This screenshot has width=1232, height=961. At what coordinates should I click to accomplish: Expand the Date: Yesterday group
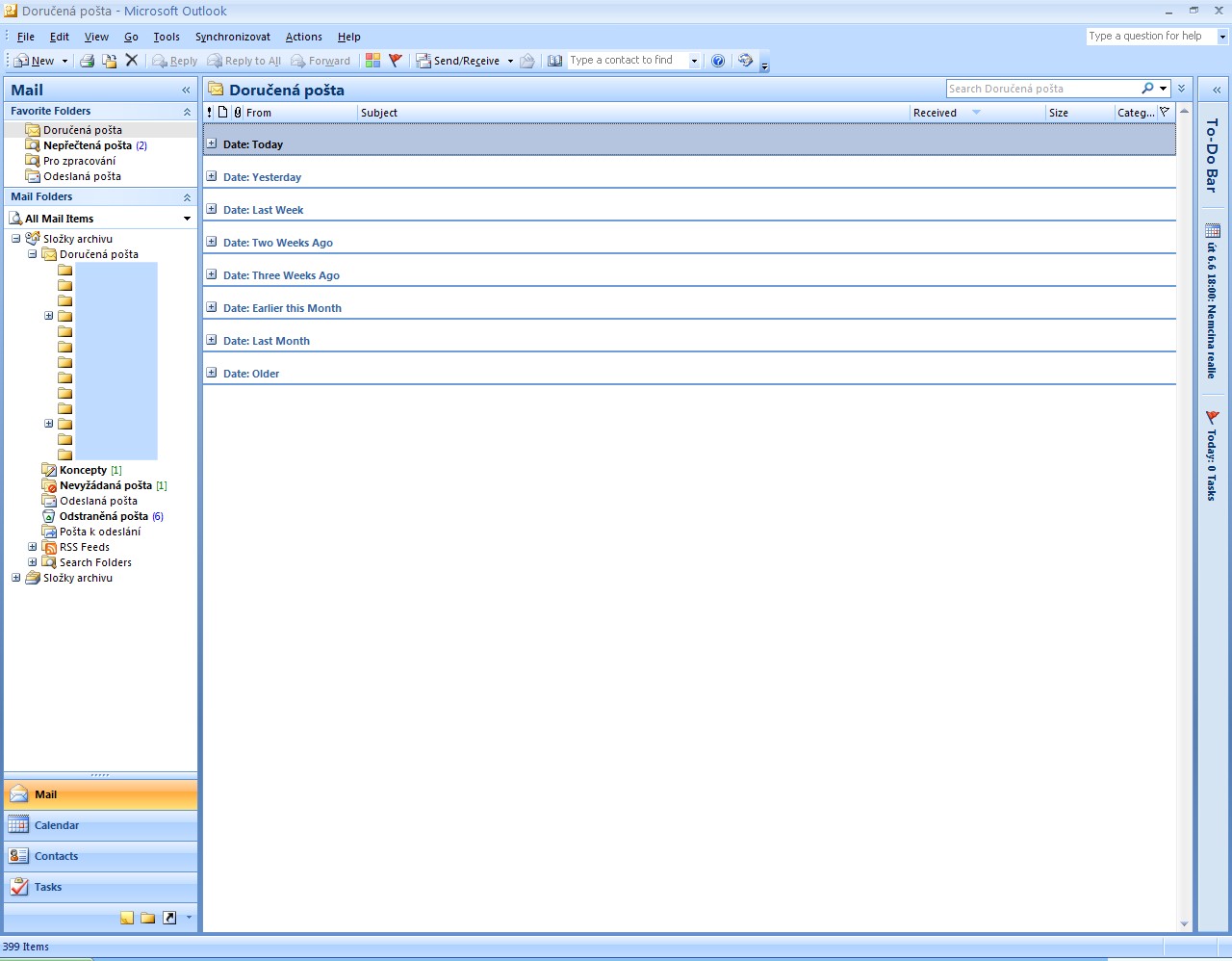click(212, 176)
